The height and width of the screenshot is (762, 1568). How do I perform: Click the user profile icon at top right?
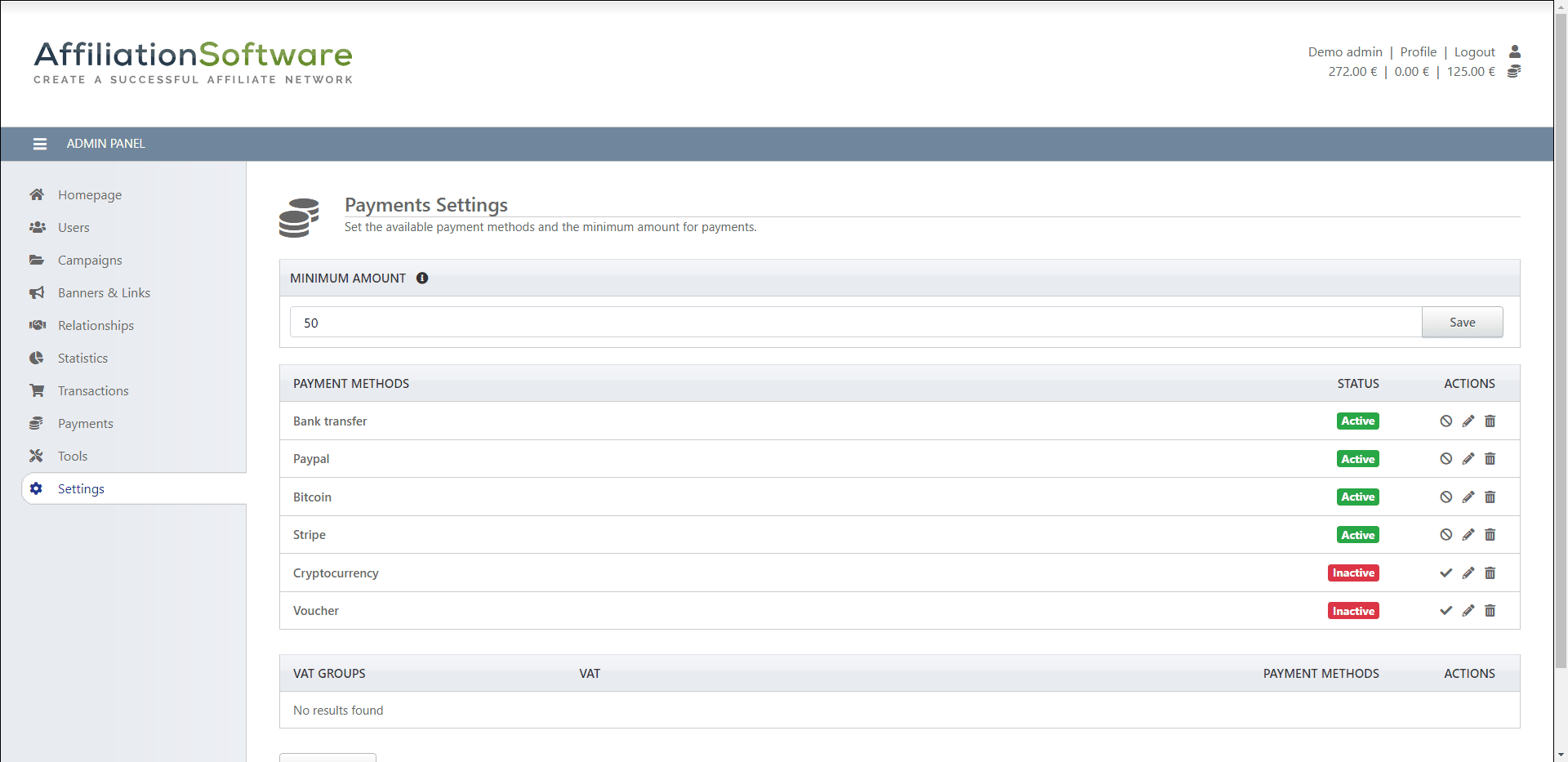1514,51
